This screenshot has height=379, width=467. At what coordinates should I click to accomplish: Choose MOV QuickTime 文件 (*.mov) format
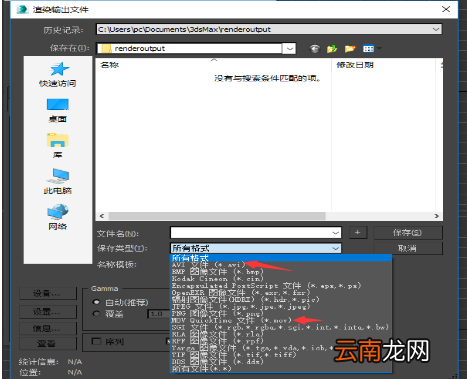(281, 320)
